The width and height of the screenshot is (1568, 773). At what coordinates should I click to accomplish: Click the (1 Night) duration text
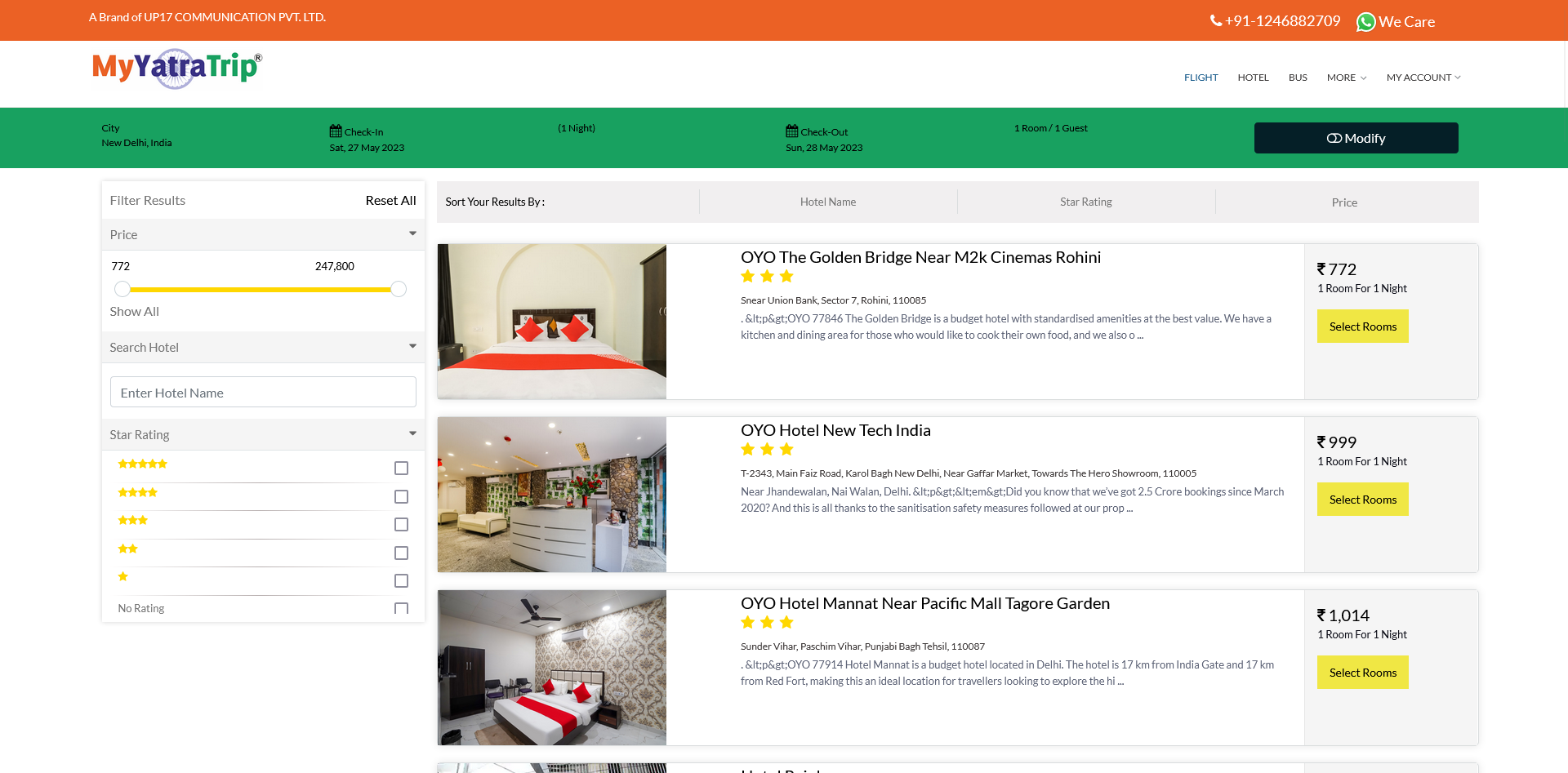click(577, 128)
